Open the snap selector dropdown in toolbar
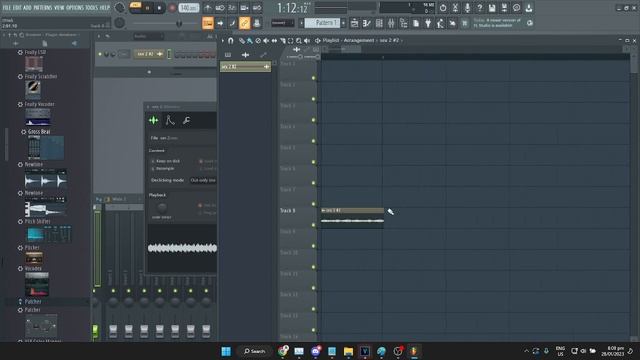The height and width of the screenshot is (360, 640). (x=282, y=23)
